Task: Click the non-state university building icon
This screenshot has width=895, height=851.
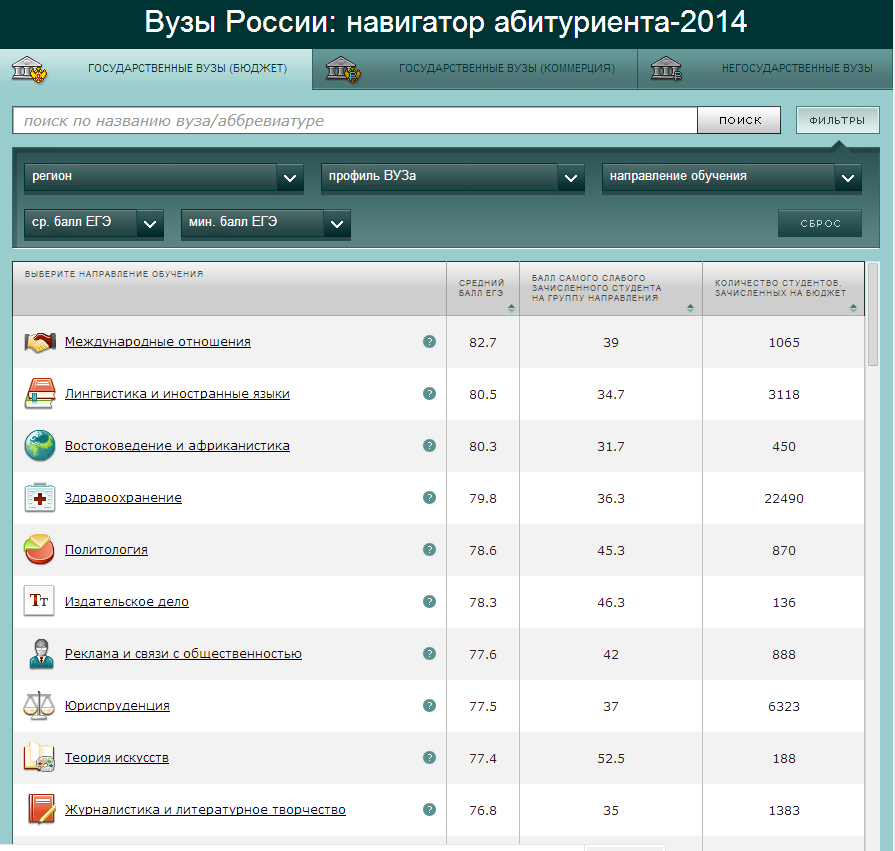Action: (666, 69)
